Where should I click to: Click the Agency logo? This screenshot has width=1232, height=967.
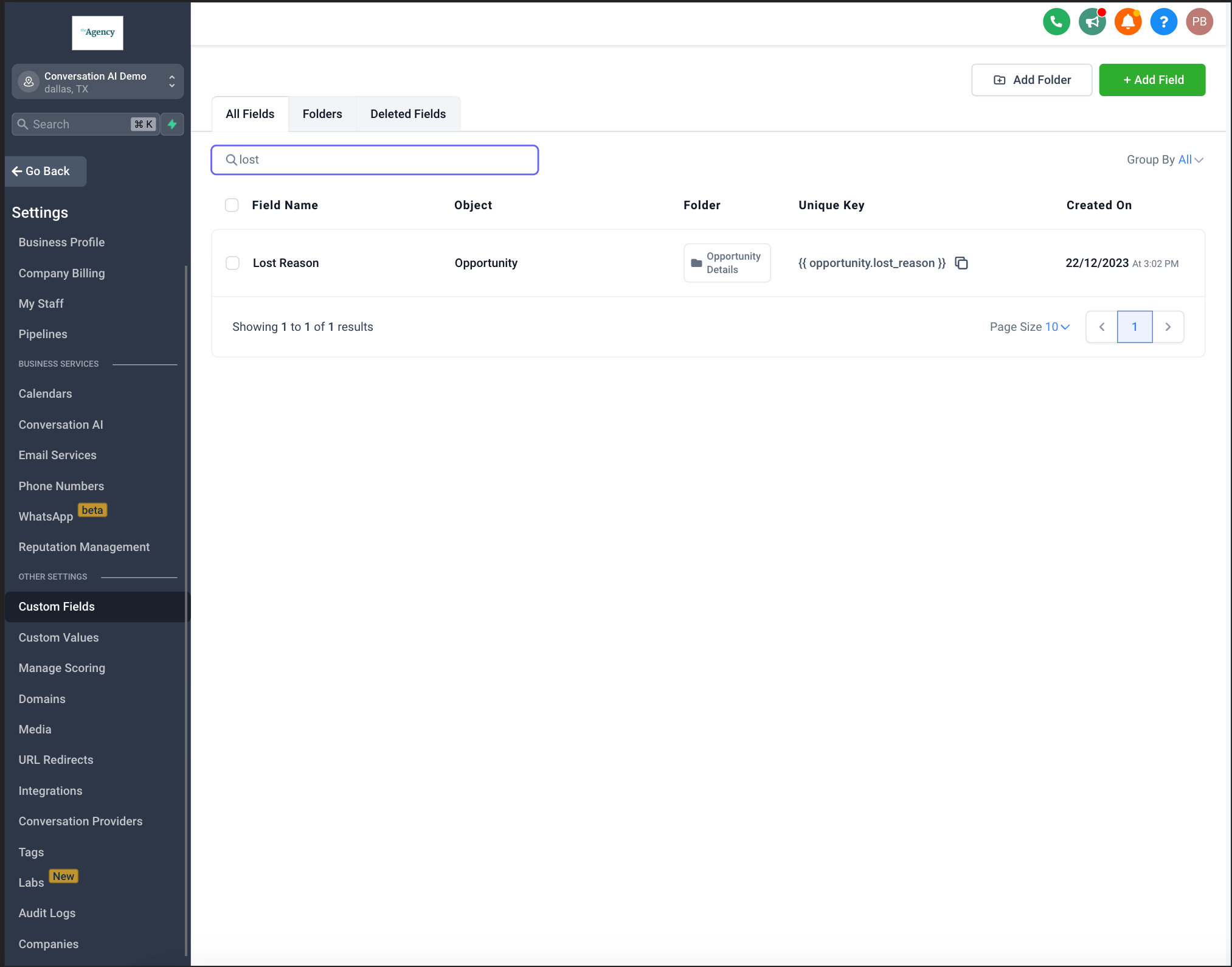point(97,33)
